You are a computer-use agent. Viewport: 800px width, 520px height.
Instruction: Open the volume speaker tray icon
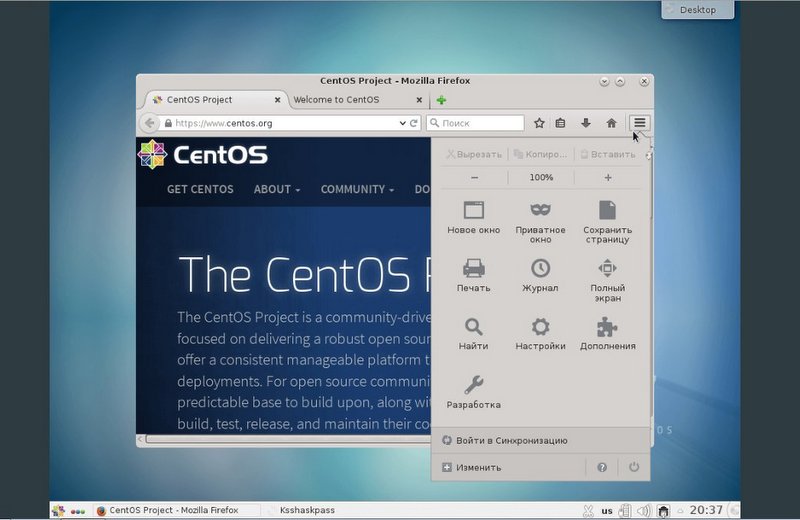point(643,510)
